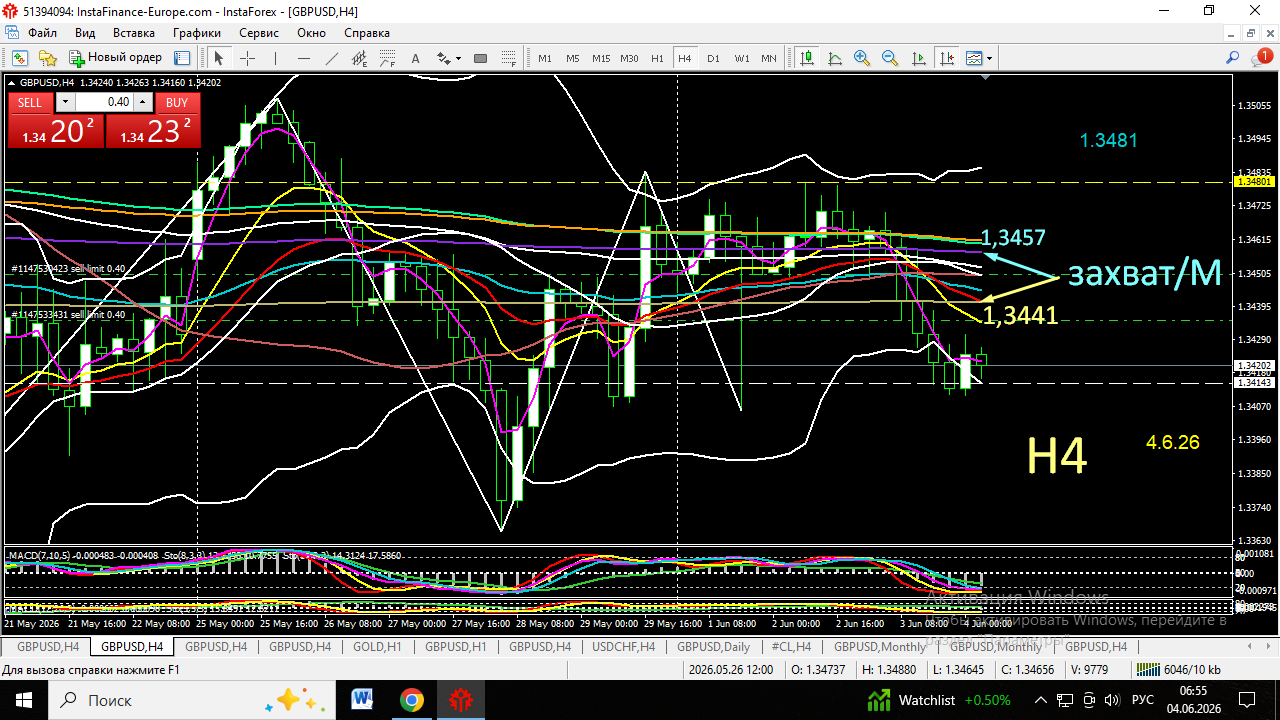Screen dimensions: 1280x720
Task: Switch timeframe to W1
Action: [x=742, y=58]
